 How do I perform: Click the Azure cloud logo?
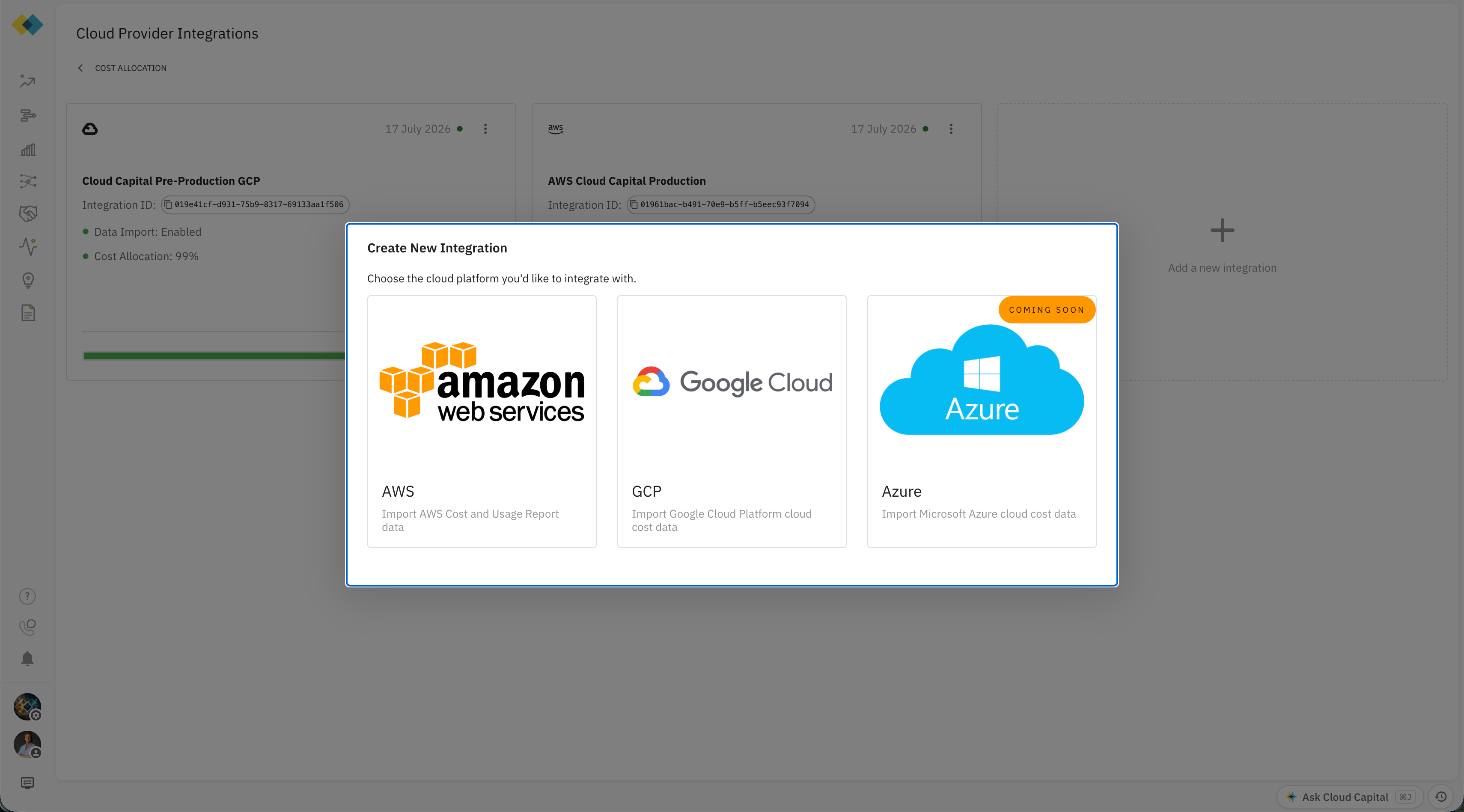[982, 380]
